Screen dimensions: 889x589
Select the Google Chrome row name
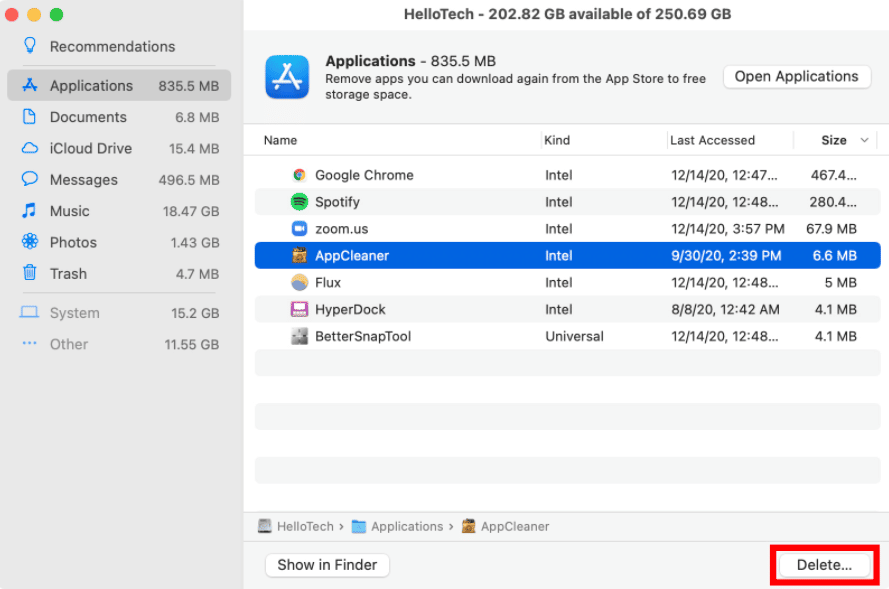[x=364, y=175]
